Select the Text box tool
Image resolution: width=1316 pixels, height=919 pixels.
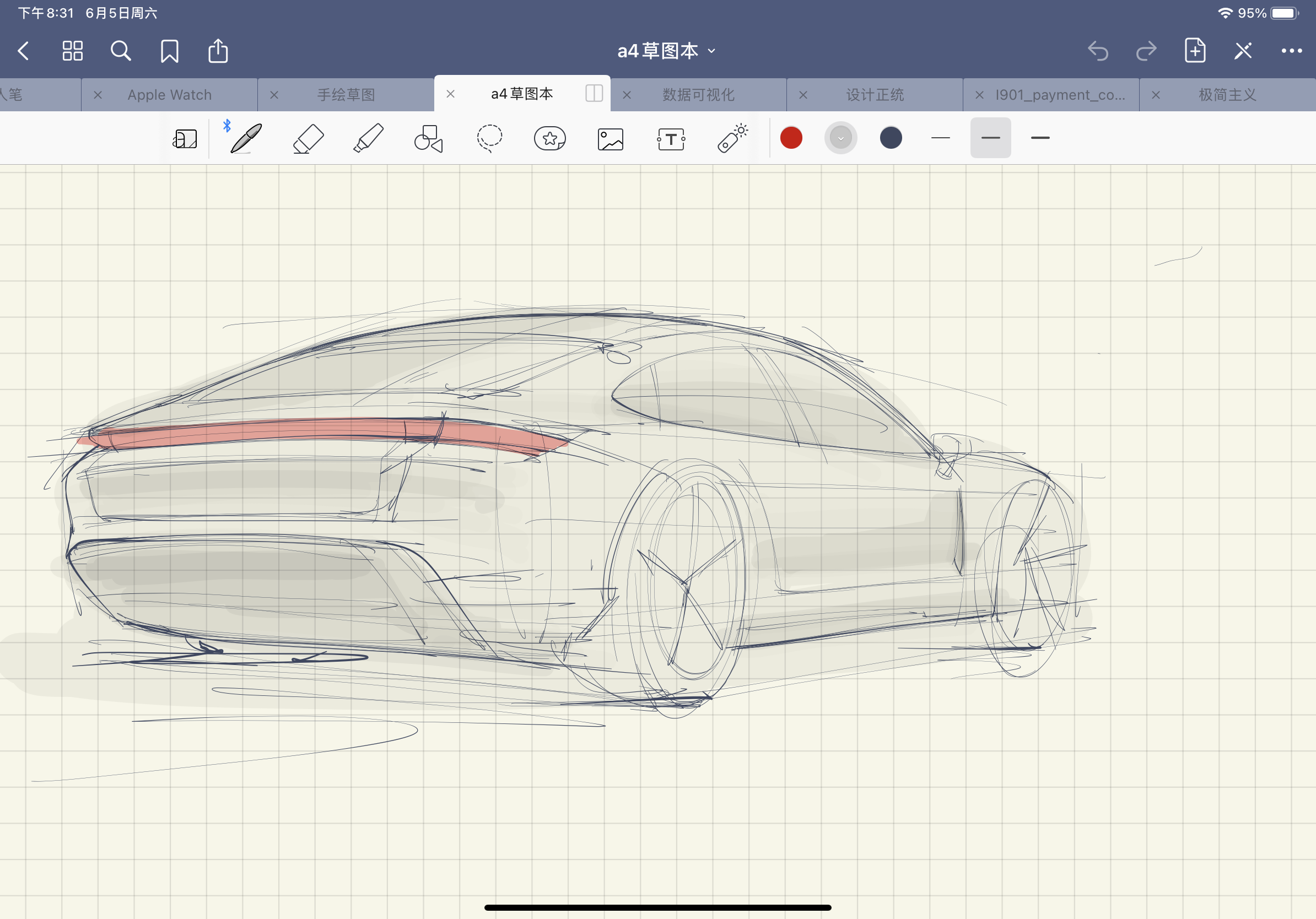pos(671,138)
